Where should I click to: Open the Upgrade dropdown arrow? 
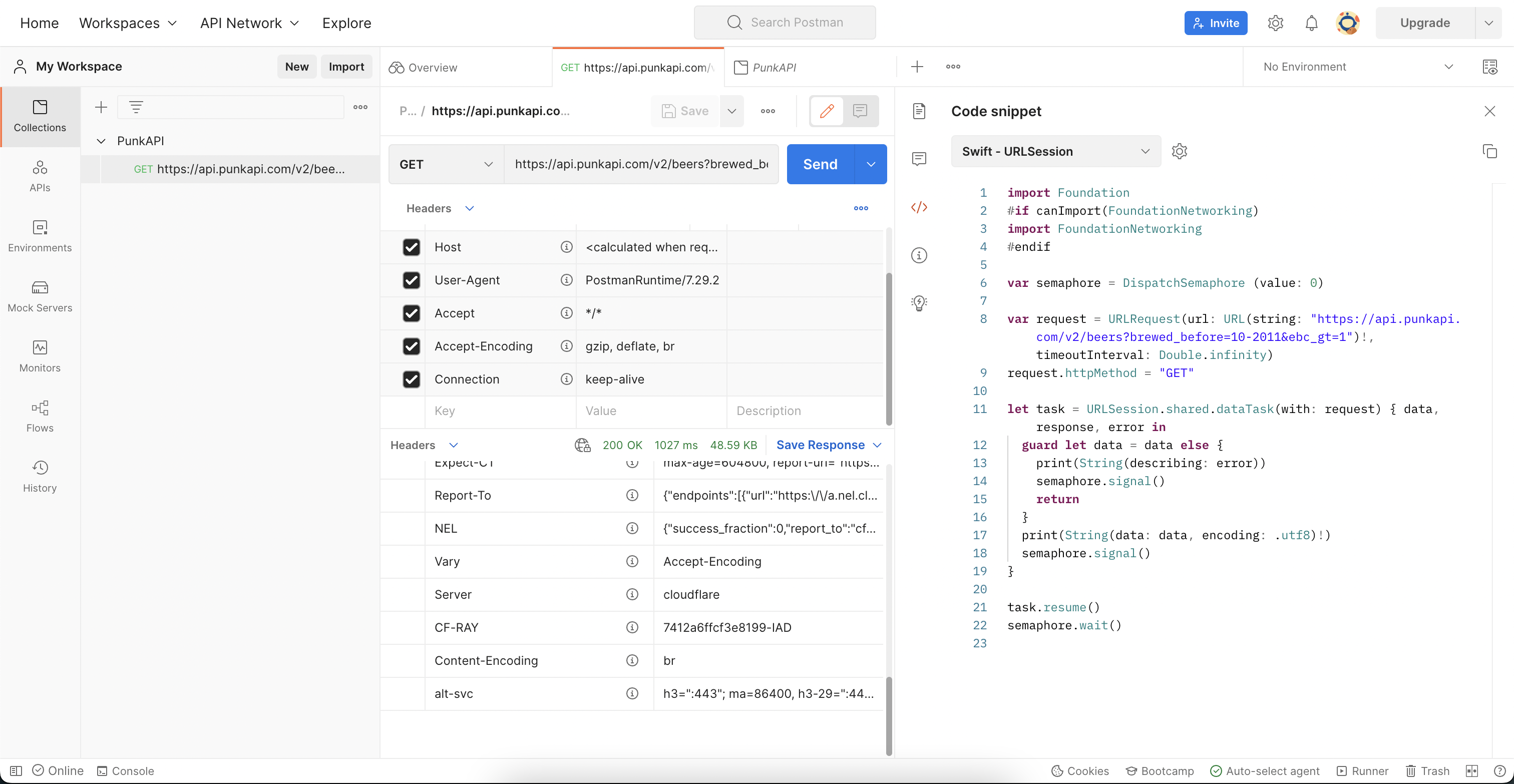click(x=1488, y=23)
